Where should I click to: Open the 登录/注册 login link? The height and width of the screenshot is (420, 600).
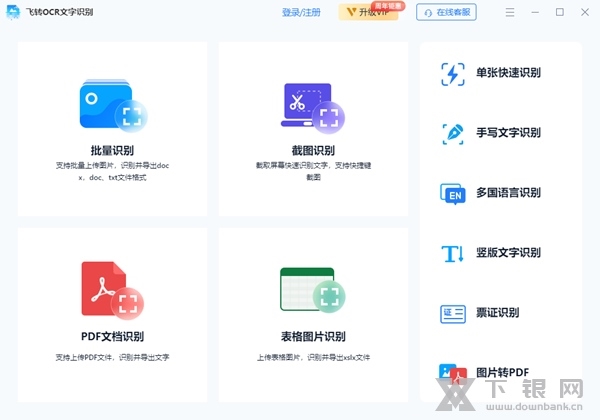[301, 12]
